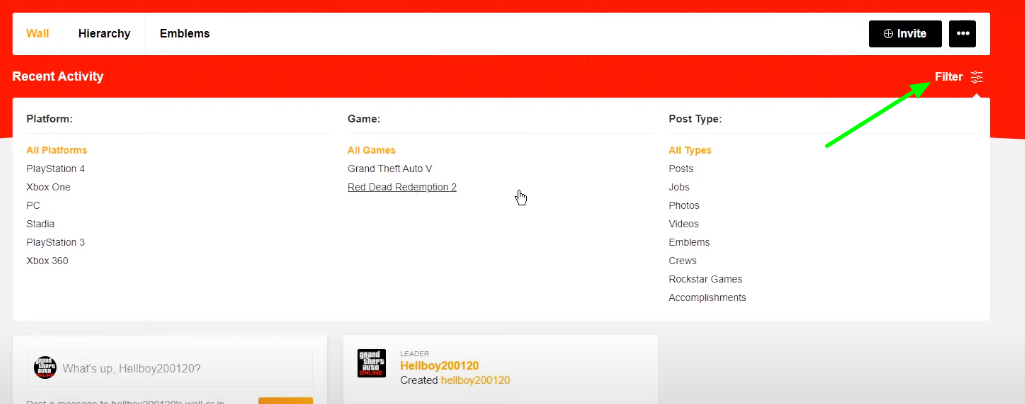Image resolution: width=1025 pixels, height=404 pixels.
Task: Click the Platform: column heading
Action: click(x=49, y=119)
